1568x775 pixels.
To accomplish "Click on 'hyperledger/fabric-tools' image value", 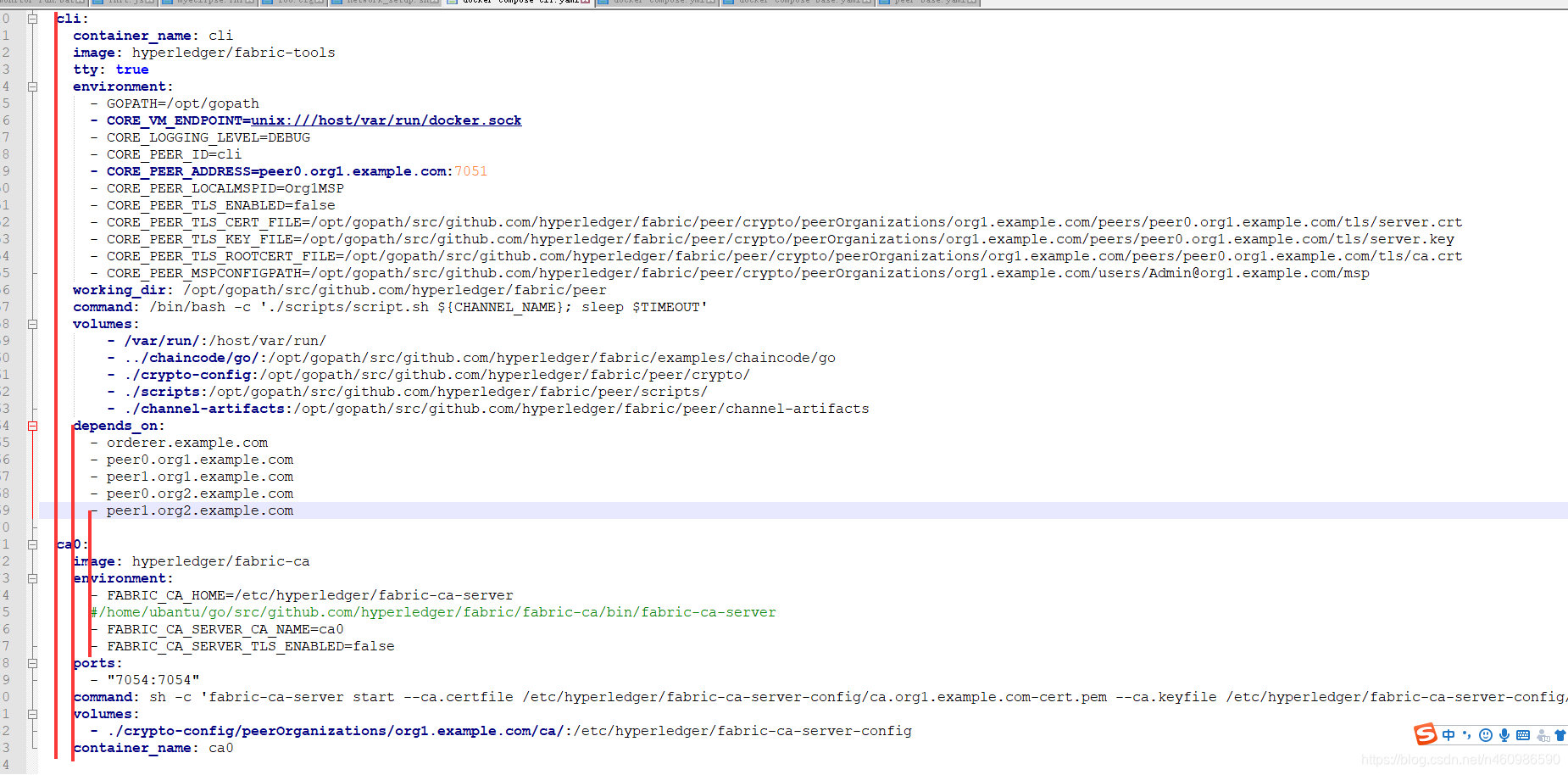I will click(x=233, y=53).
